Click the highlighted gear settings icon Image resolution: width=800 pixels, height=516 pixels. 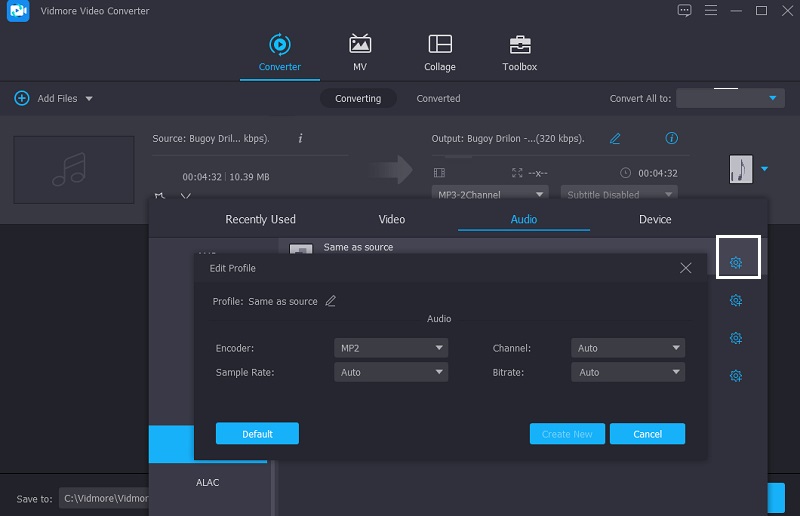coord(735,262)
